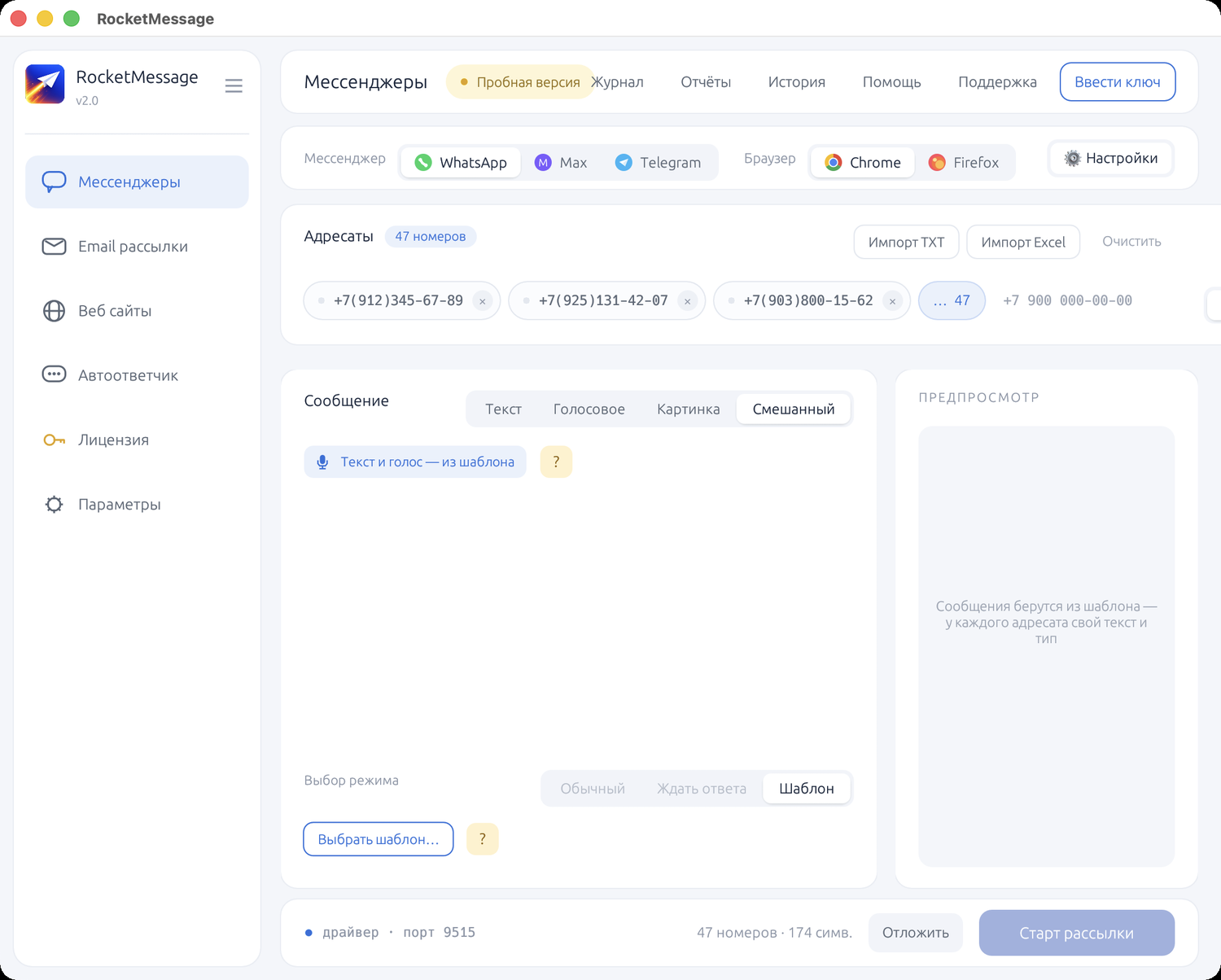Open Журнал in top navigation
Screen dimensions: 1221x980
(x=617, y=82)
